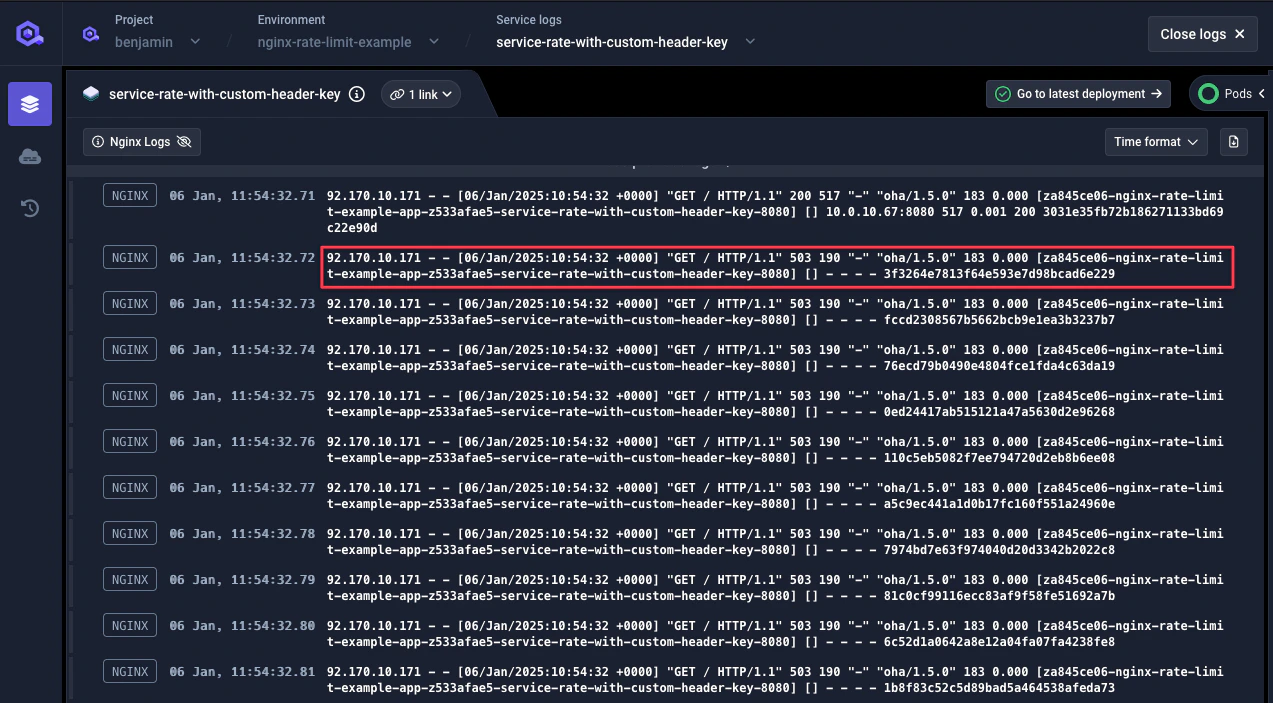Select the Services layers icon in the sidebar
The width and height of the screenshot is (1273, 703).
[x=29, y=104]
